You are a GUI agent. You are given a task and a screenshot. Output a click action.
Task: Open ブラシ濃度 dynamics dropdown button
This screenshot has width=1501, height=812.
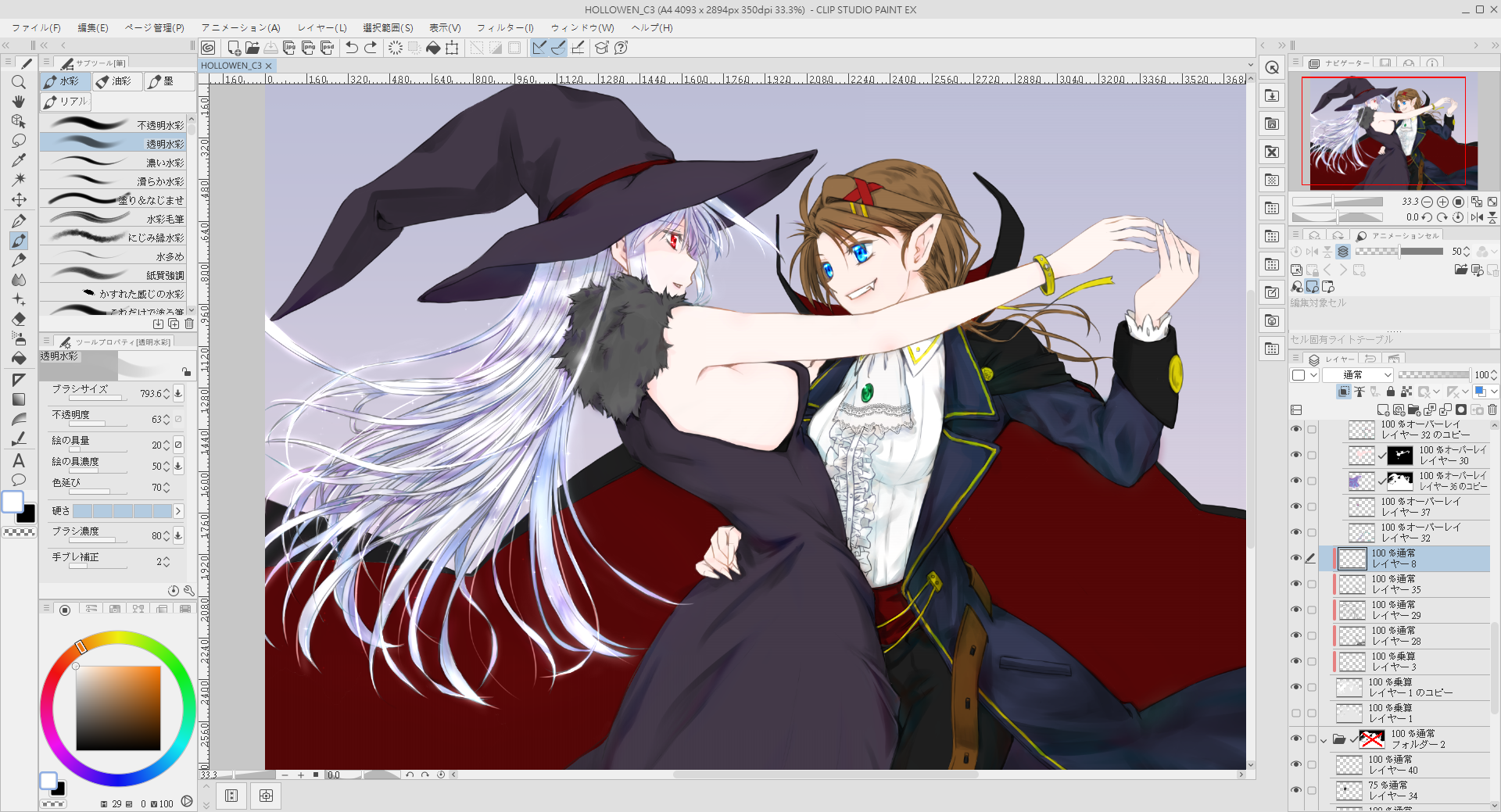point(178,535)
